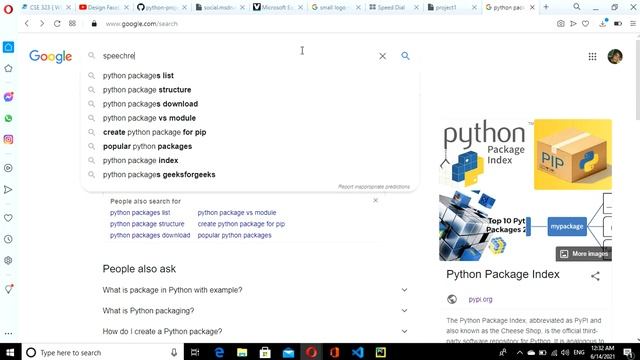Image resolution: width=640 pixels, height=360 pixels.
Task: Open the Opera menu logo
Action: point(8,8)
